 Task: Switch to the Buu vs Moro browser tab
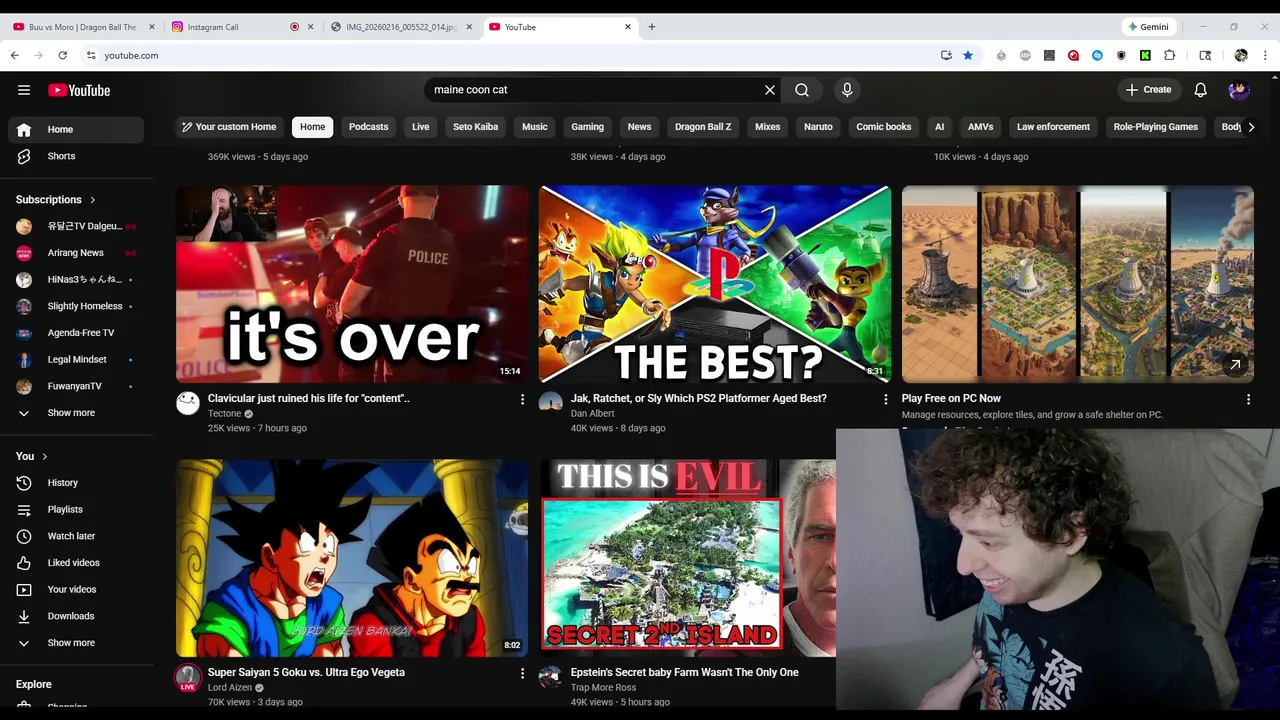[x=82, y=27]
